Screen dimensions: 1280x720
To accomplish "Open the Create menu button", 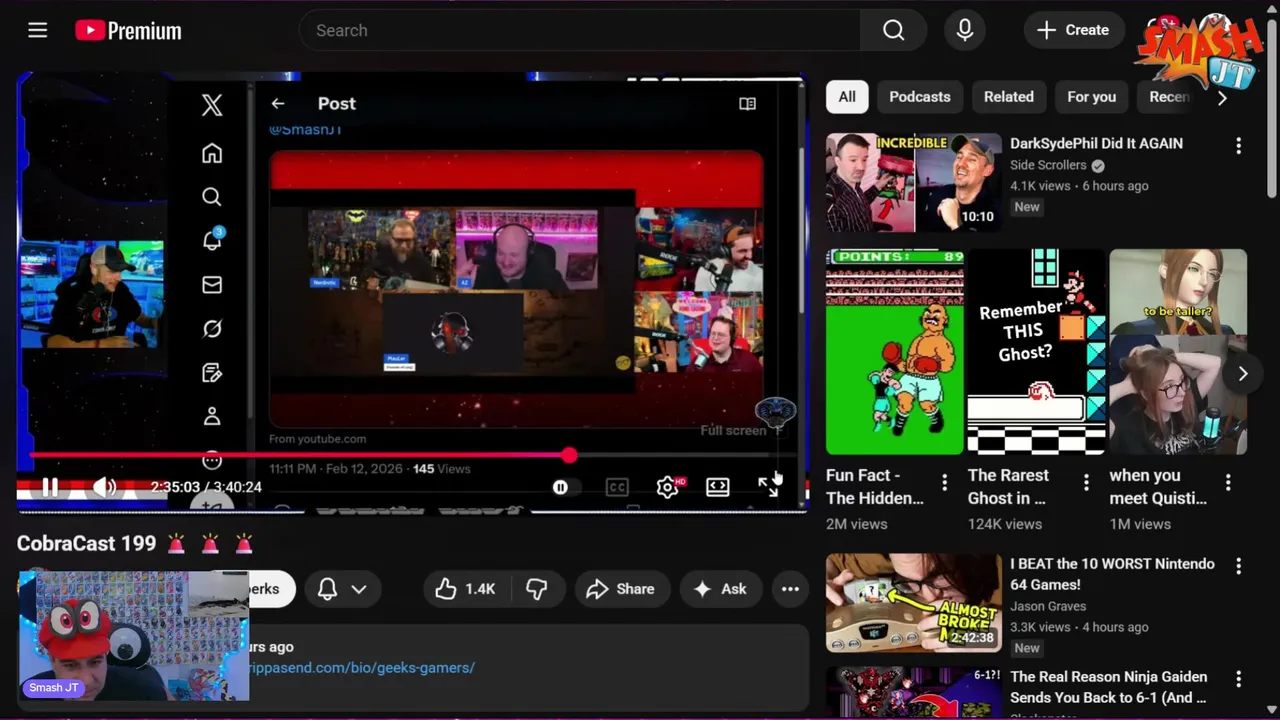I will (x=1073, y=30).
